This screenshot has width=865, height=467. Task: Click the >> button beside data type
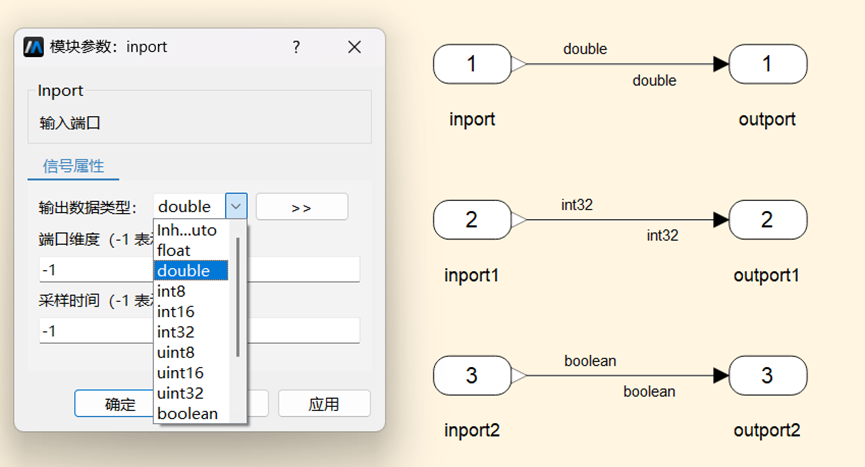tap(302, 207)
